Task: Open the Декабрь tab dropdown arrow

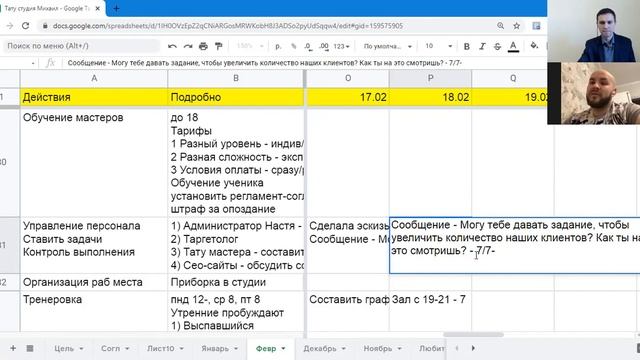Action: point(344,349)
